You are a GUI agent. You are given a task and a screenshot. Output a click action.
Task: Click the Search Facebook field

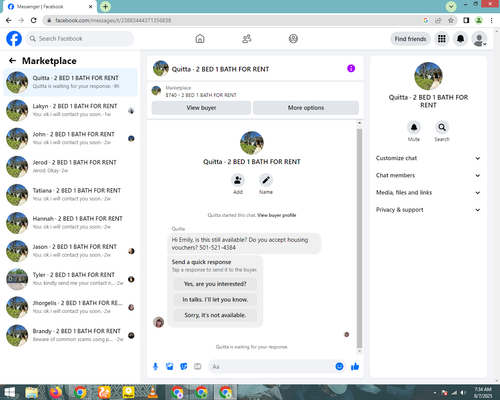(80, 39)
